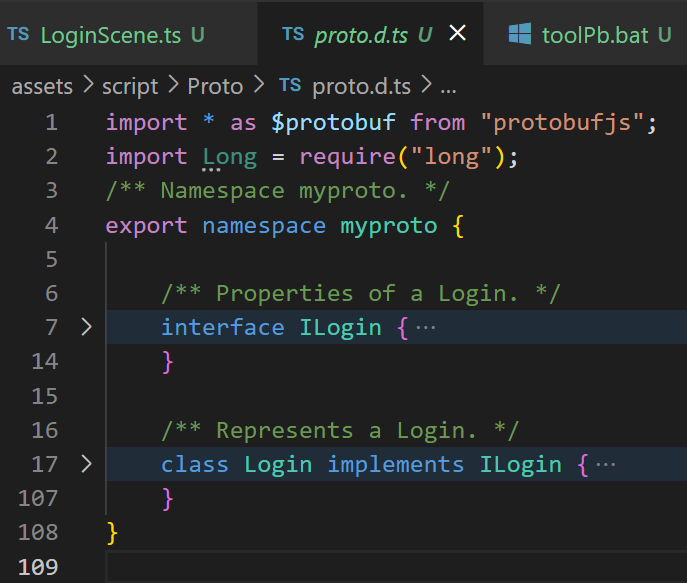
Task: Select the script breadcrumb segment
Action: (x=130, y=86)
